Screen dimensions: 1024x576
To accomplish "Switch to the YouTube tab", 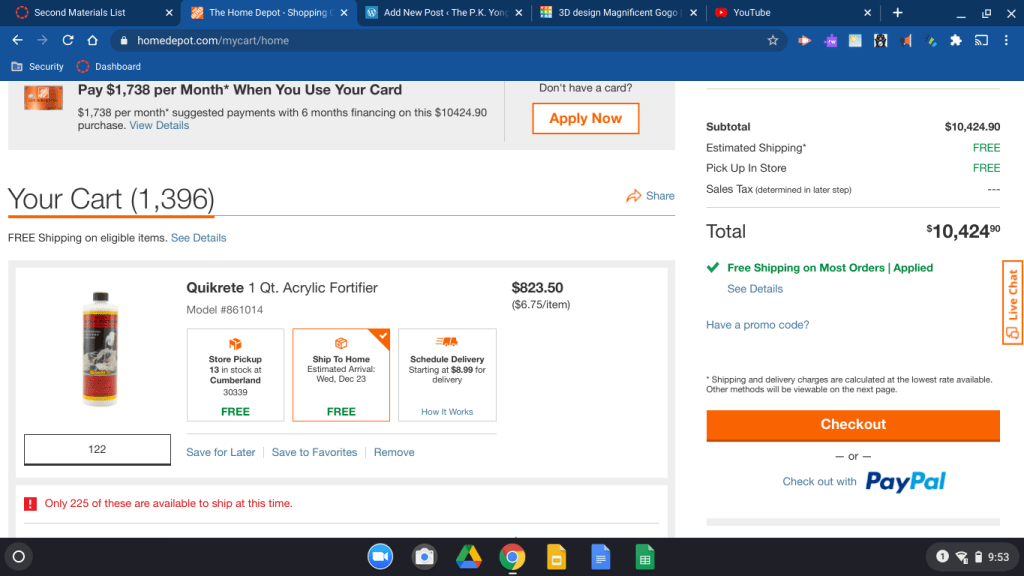I will 750,13.
